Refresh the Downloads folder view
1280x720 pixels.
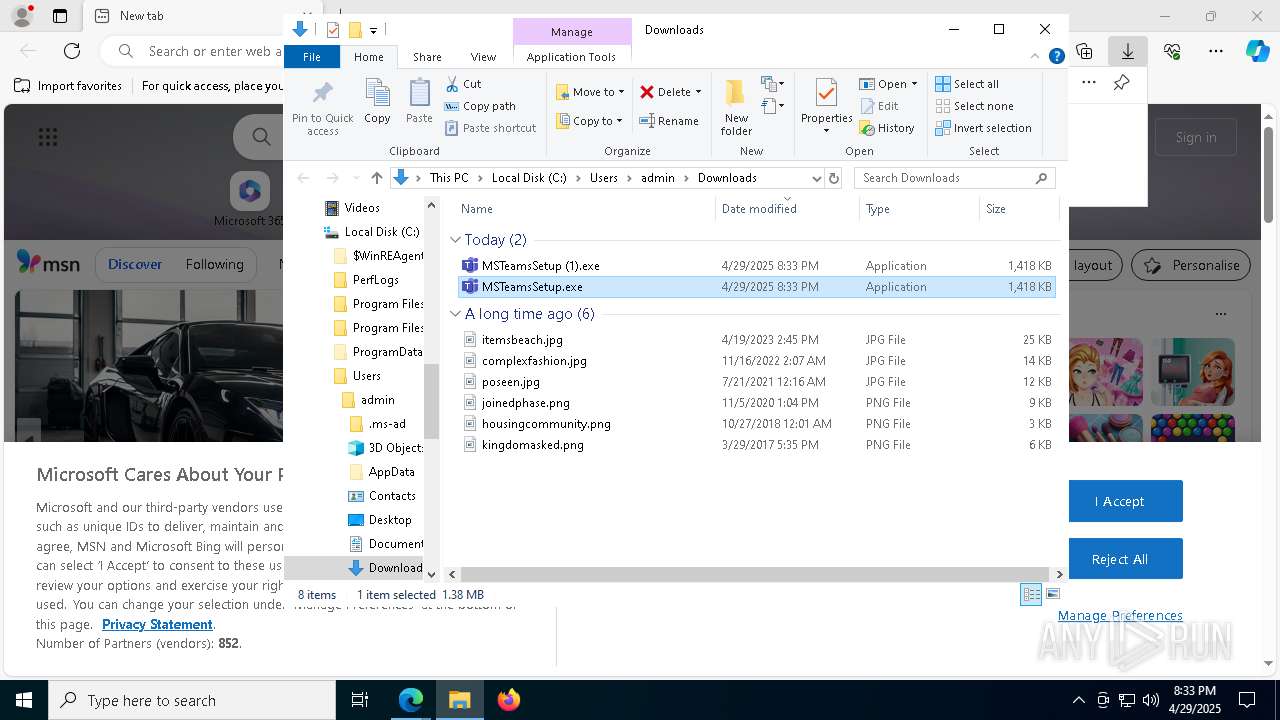(834, 178)
